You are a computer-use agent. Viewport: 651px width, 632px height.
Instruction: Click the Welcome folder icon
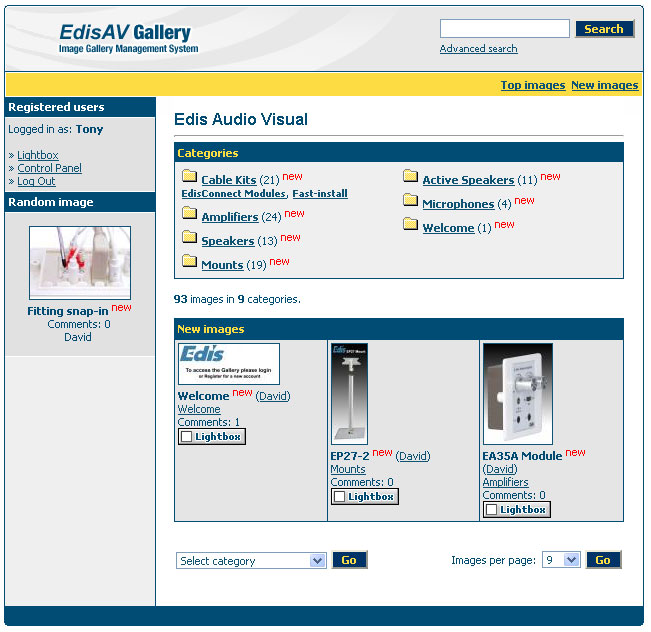point(411,224)
